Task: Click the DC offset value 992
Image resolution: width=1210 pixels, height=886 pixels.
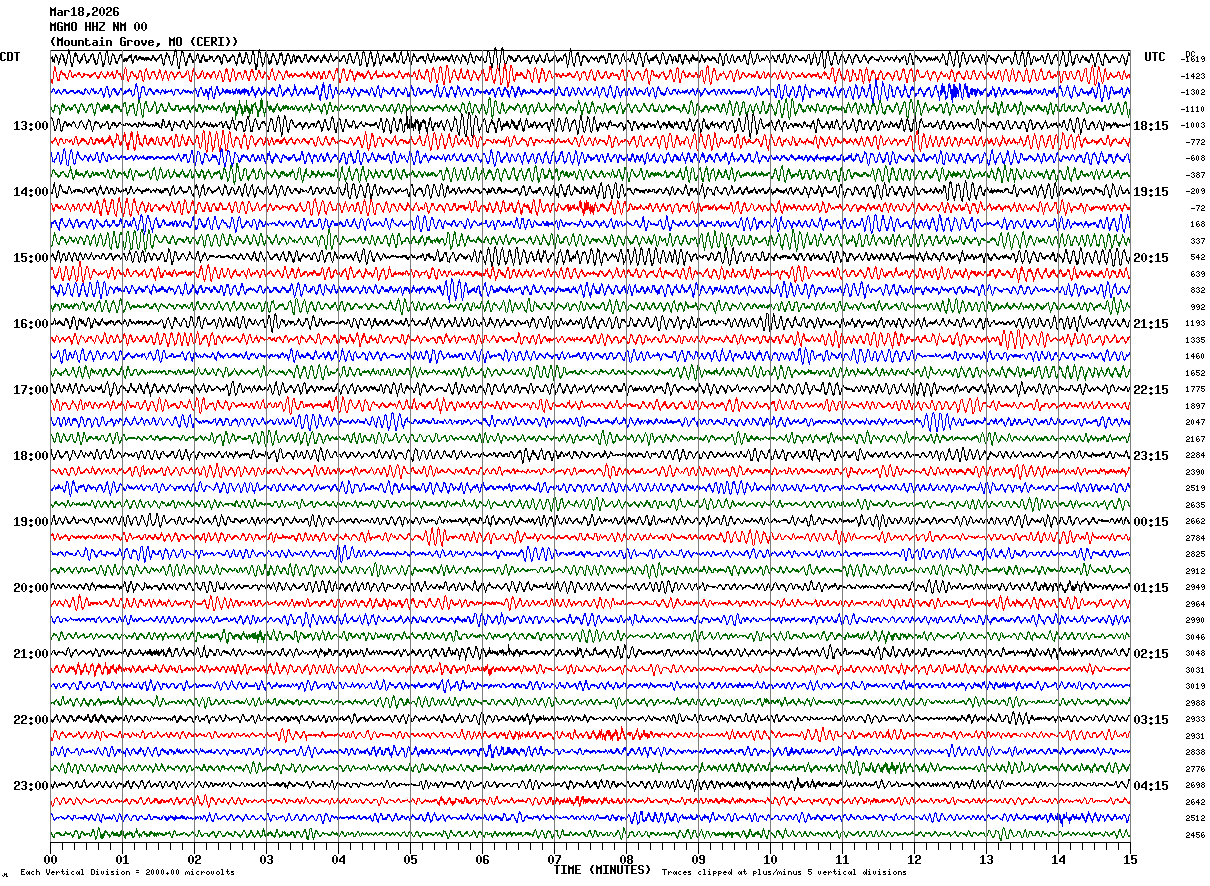Action: click(1198, 307)
